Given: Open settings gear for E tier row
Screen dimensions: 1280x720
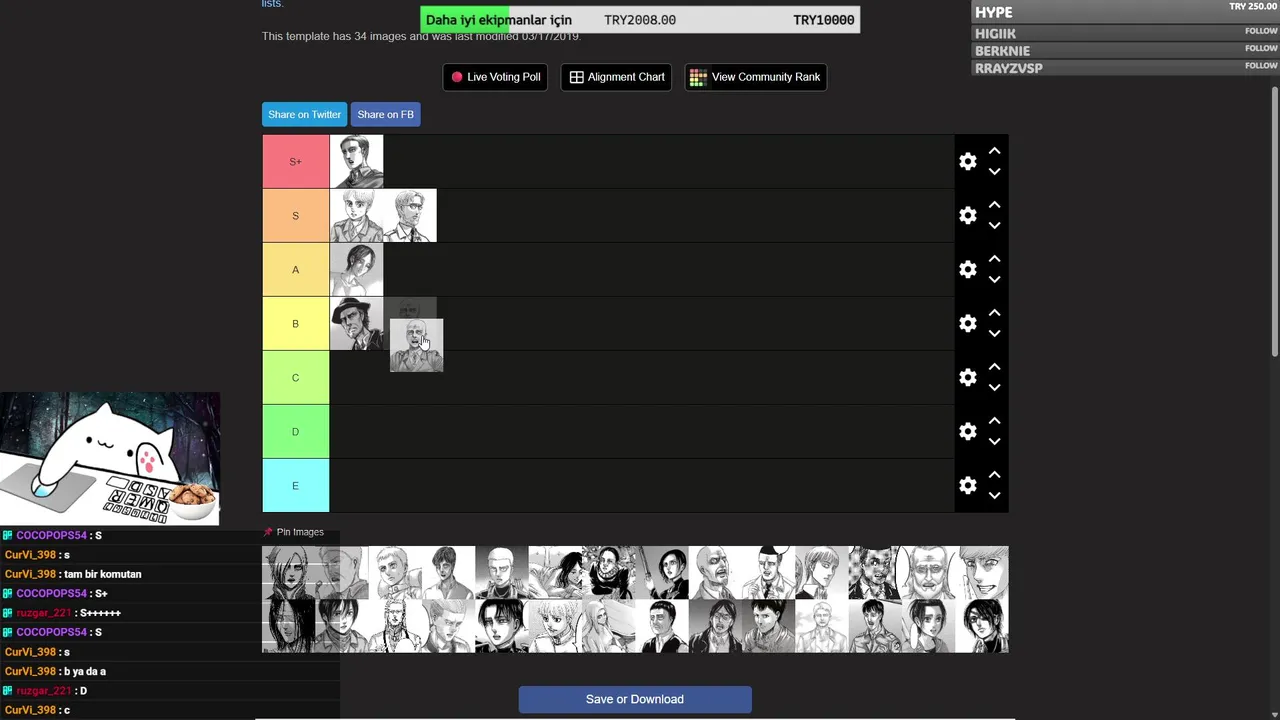Looking at the screenshot, I should [x=967, y=485].
